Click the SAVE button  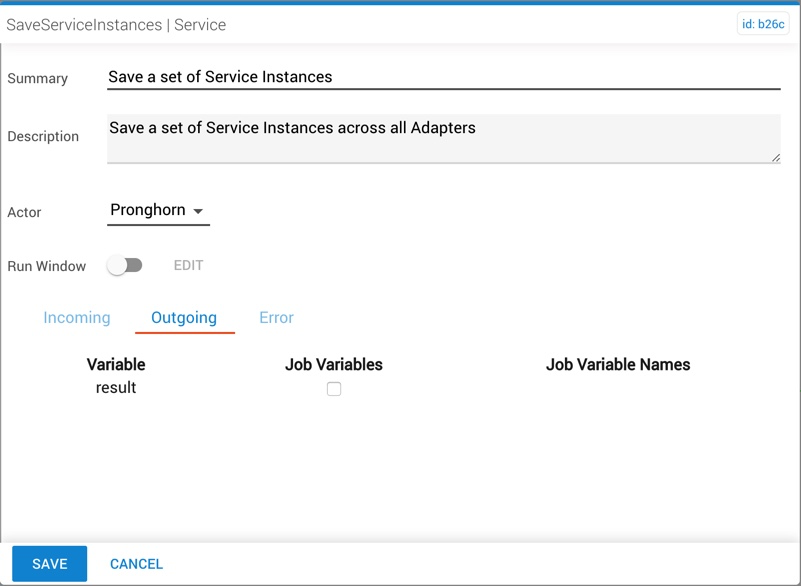(50, 564)
